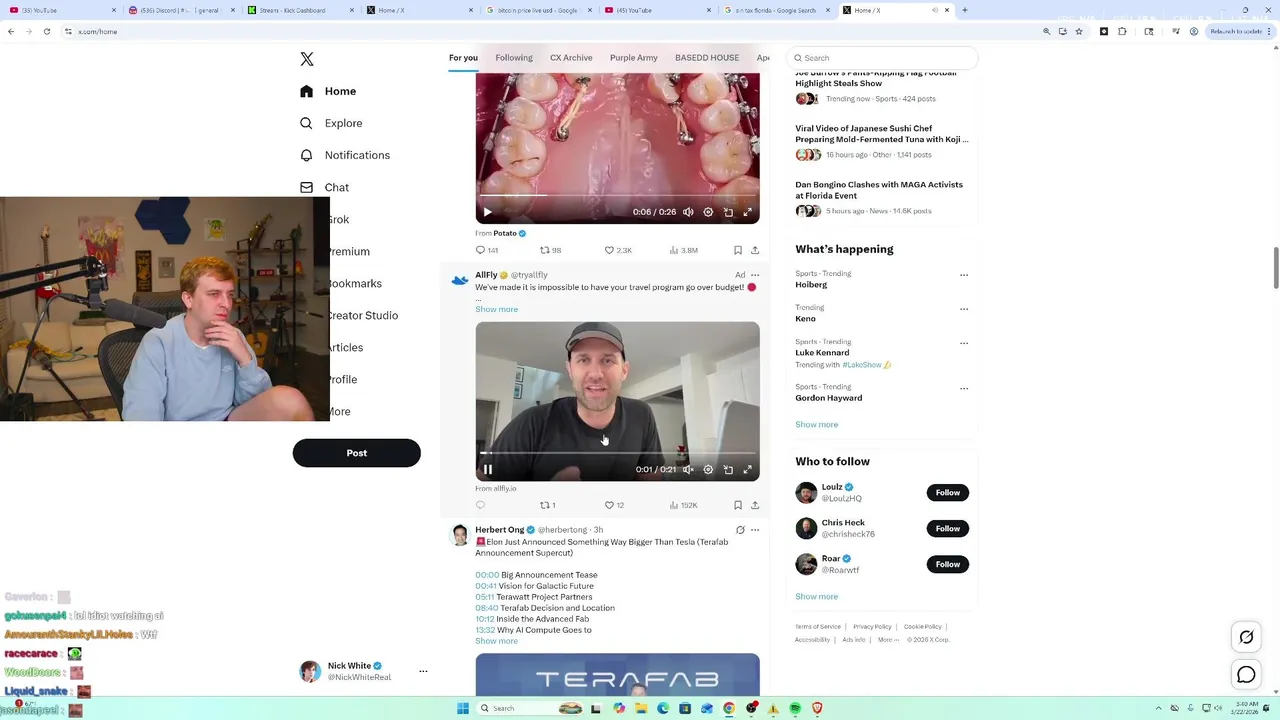Play the Potato video

[487, 212]
